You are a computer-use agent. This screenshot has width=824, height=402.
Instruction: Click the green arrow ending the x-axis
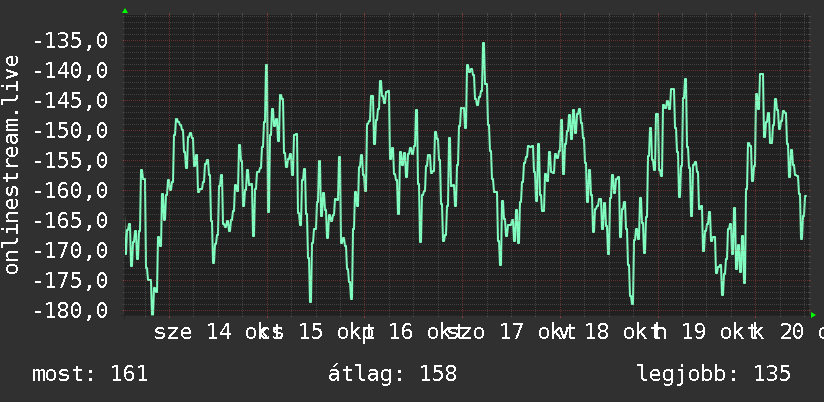pyautogui.click(x=813, y=315)
